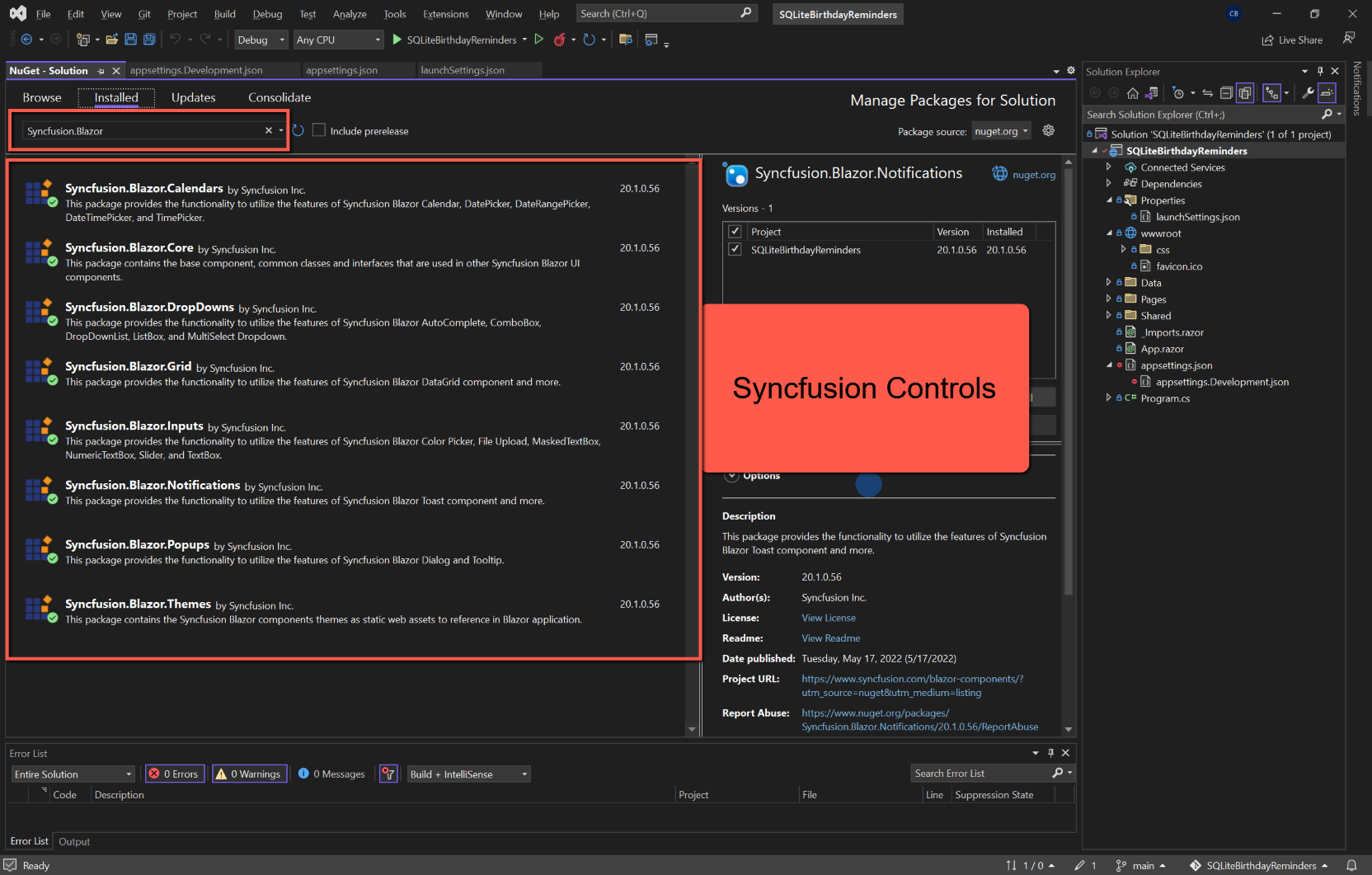Screen dimensions: 1372x875
Task: Filter error list by clicking filter icon
Action: [388, 774]
